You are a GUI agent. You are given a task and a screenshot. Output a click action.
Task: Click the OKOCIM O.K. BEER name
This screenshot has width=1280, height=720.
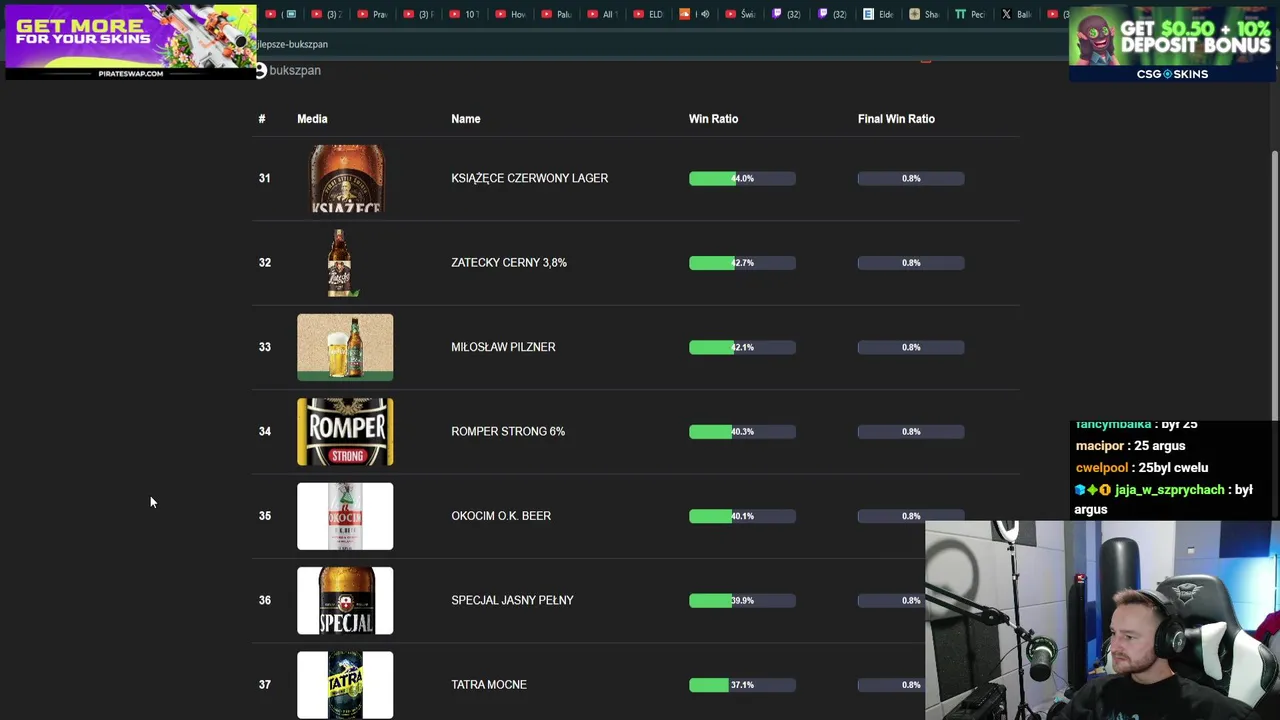[501, 516]
